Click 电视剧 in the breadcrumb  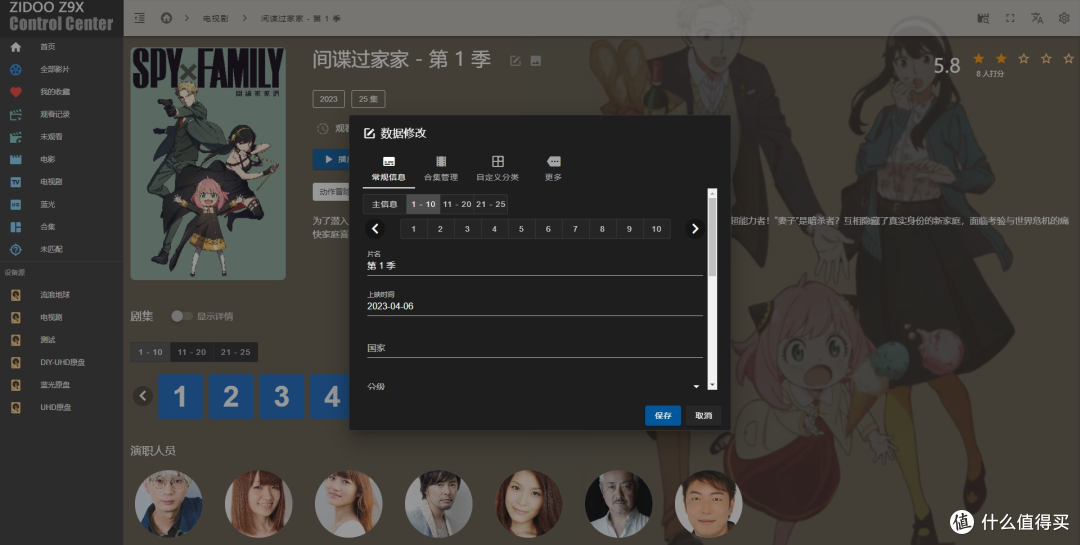tap(216, 19)
